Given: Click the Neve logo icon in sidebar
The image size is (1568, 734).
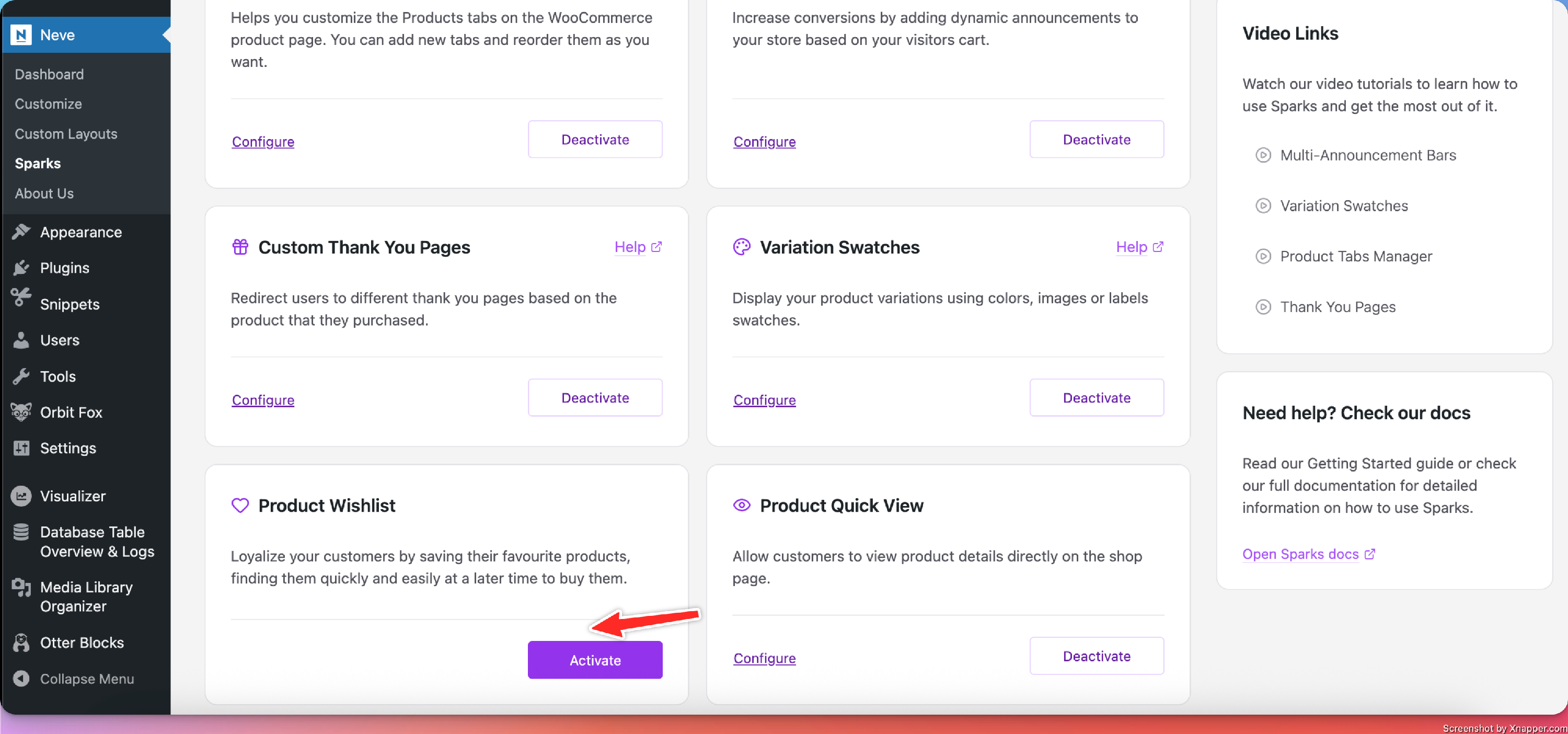Looking at the screenshot, I should click(x=21, y=35).
